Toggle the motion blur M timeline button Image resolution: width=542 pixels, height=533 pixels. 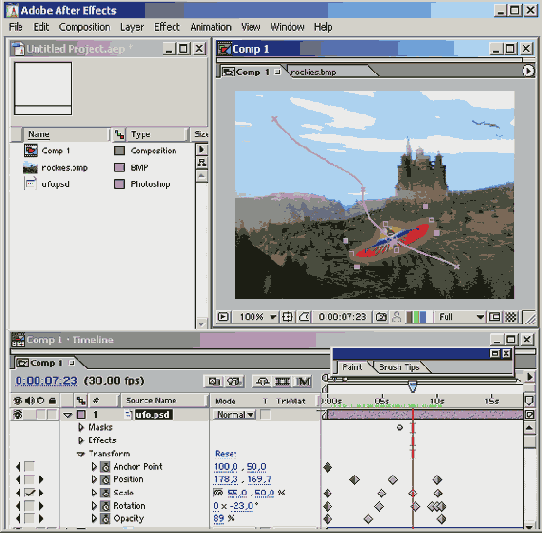(x=303, y=381)
